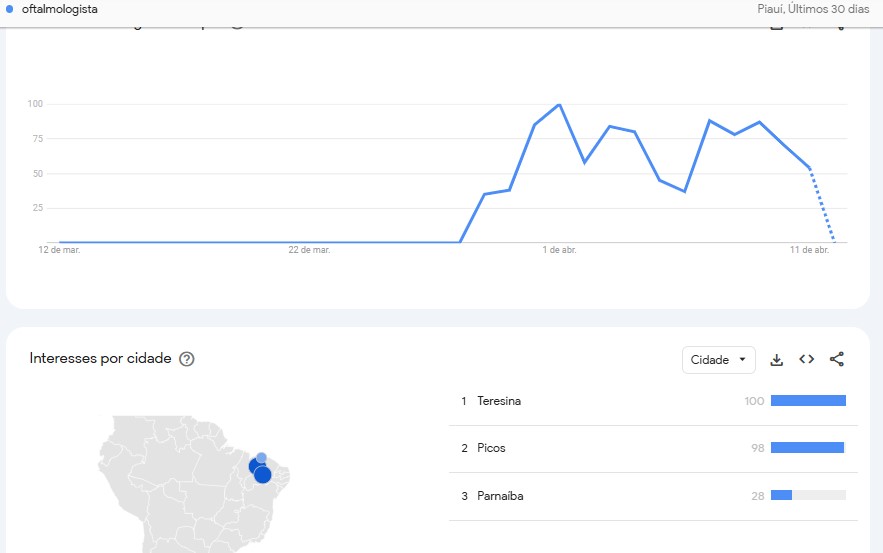This screenshot has height=553, width=883.
Task: Open help icon beside Interesses por cidade
Action: tap(186, 359)
